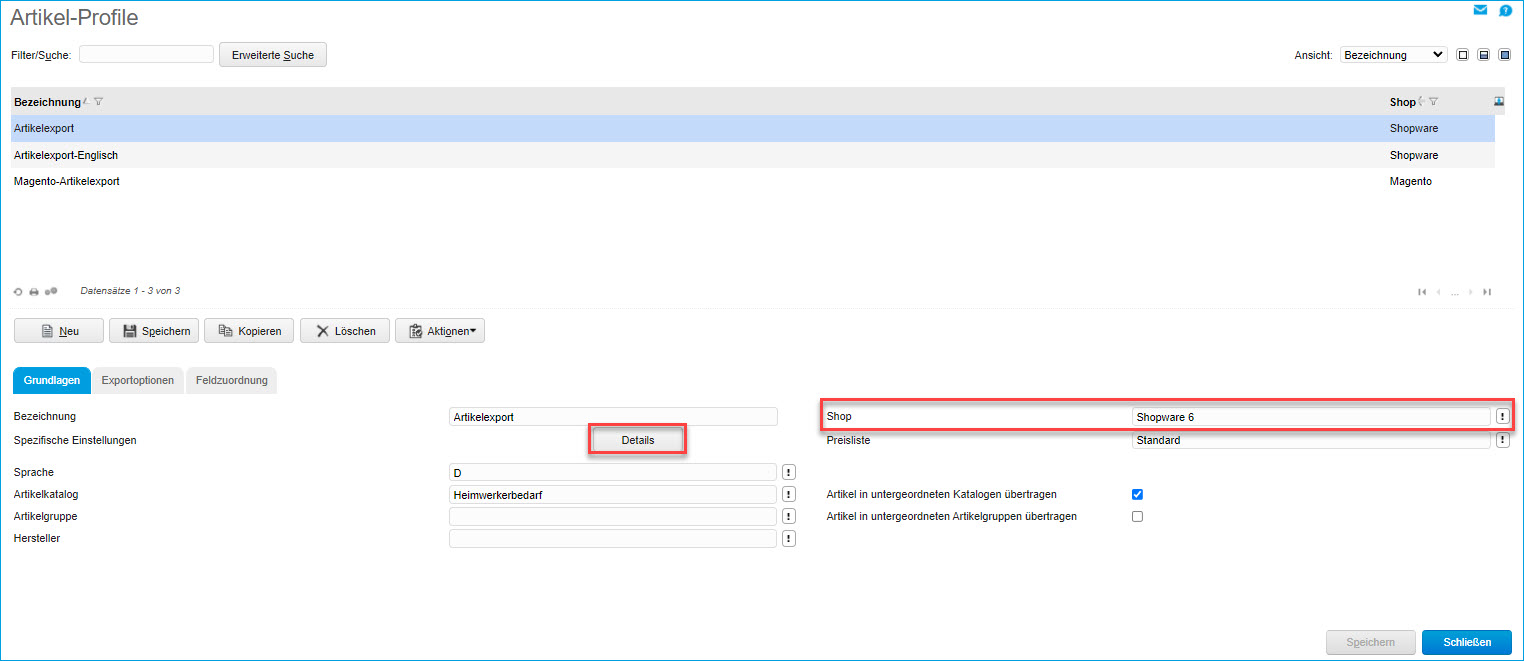Switch to the Exportoptionen tab

coord(138,380)
